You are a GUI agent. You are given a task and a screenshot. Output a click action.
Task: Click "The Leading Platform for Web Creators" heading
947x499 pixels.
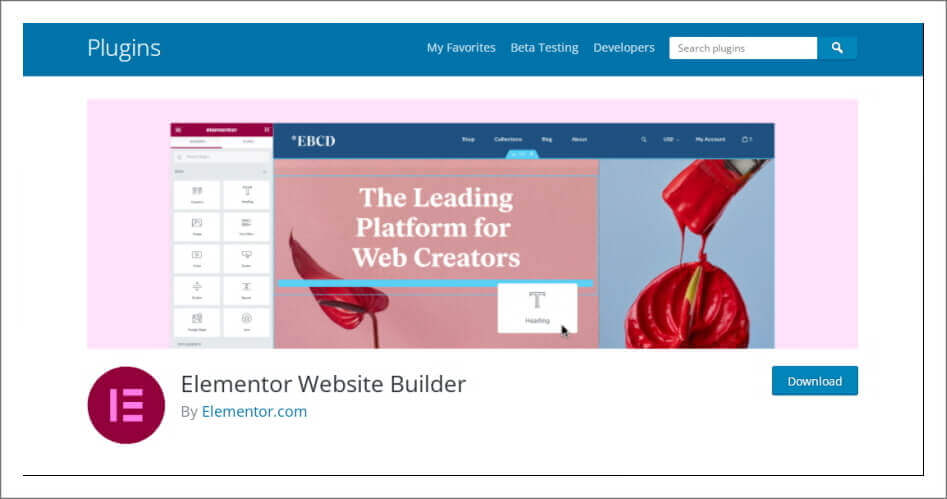click(436, 228)
